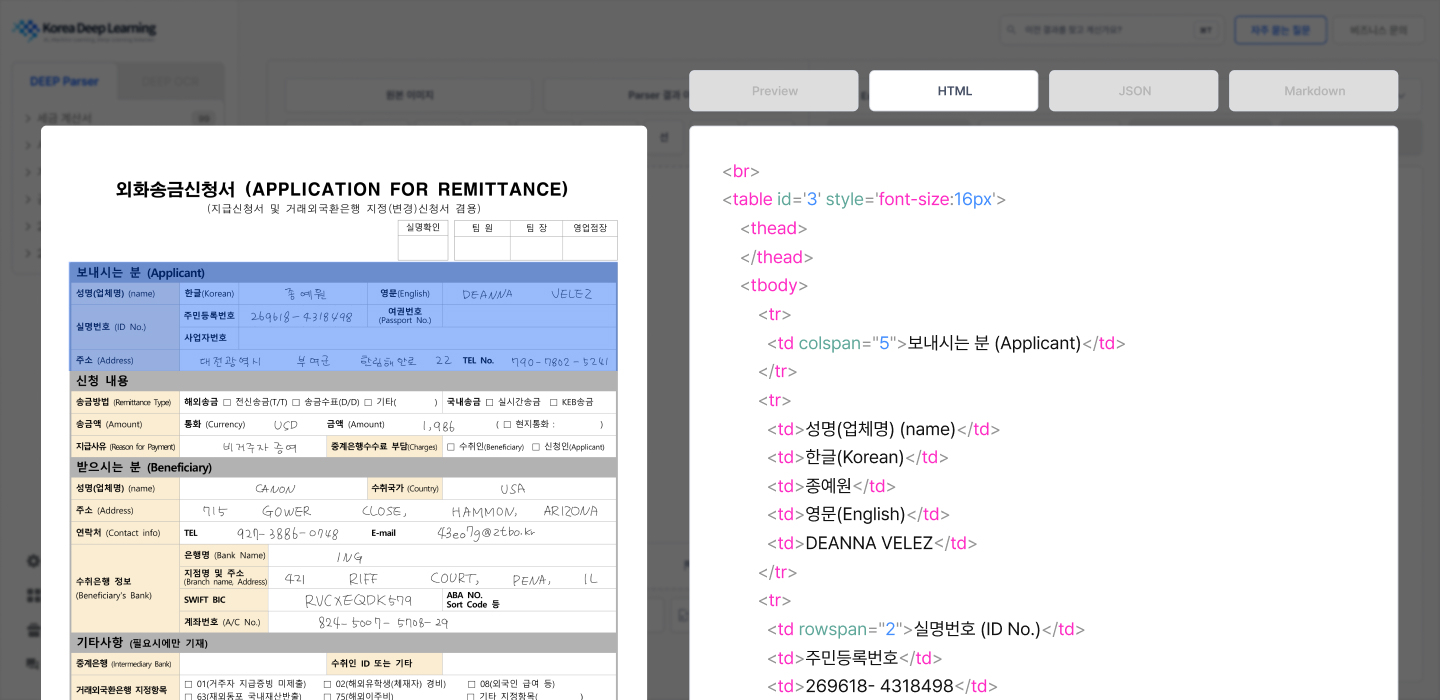1440x700 pixels.
Task: Click the application for remittance document title
Action: click(342, 189)
